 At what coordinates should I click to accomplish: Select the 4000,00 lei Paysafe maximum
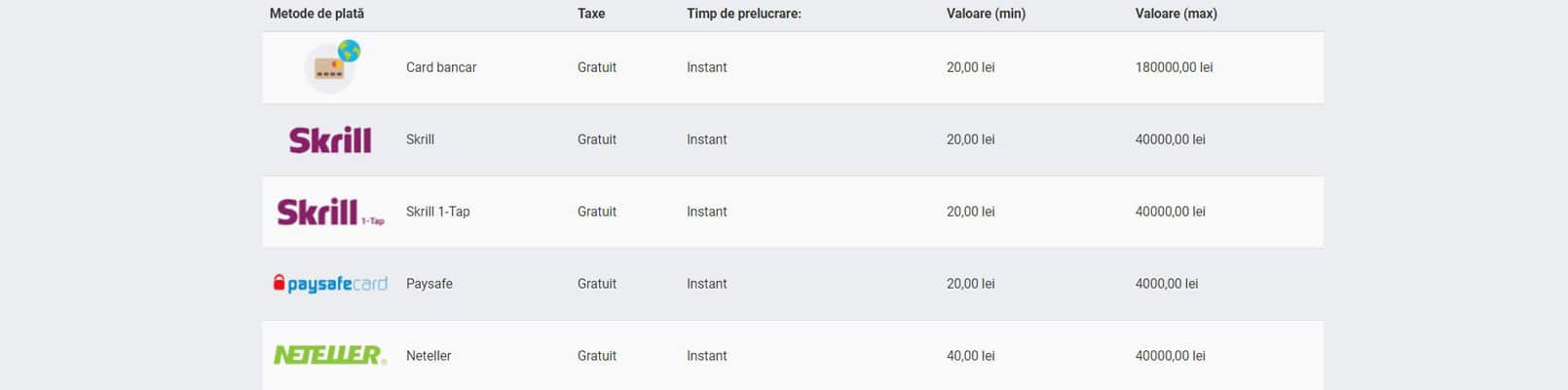click(x=1167, y=284)
